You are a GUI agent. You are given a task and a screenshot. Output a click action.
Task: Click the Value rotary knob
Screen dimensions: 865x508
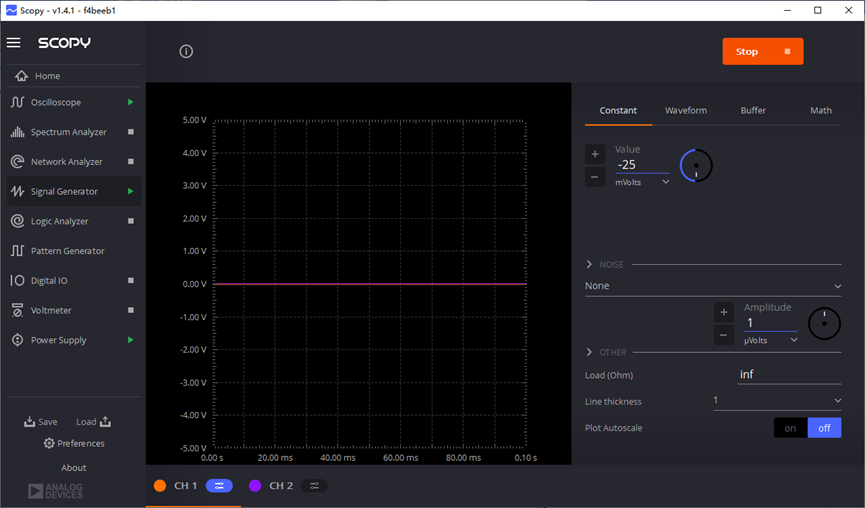click(x=696, y=165)
